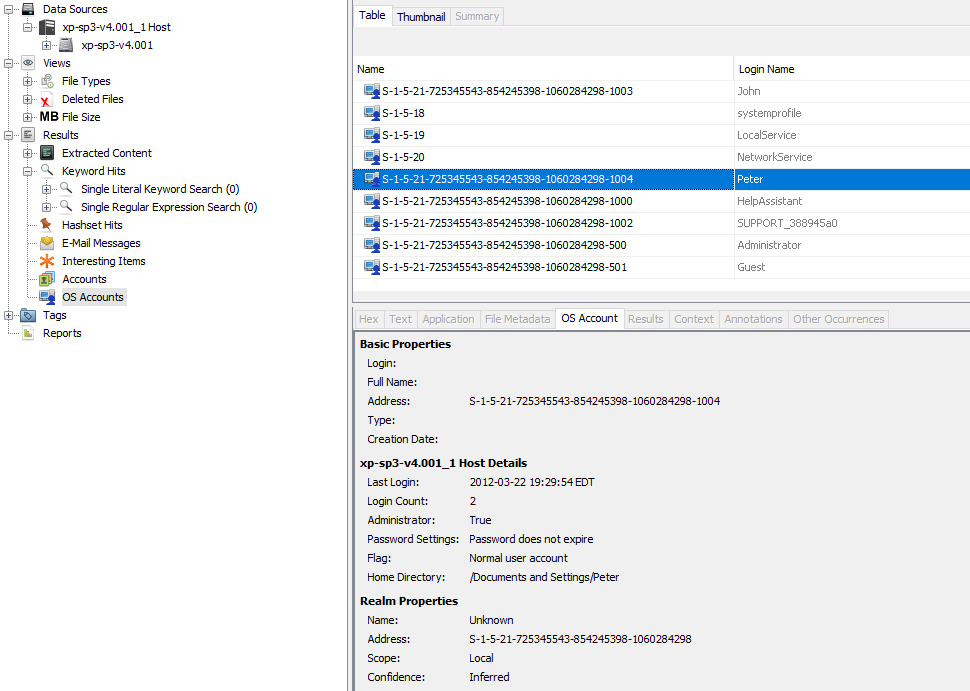Click the Hashset Hits icon

click(46, 225)
